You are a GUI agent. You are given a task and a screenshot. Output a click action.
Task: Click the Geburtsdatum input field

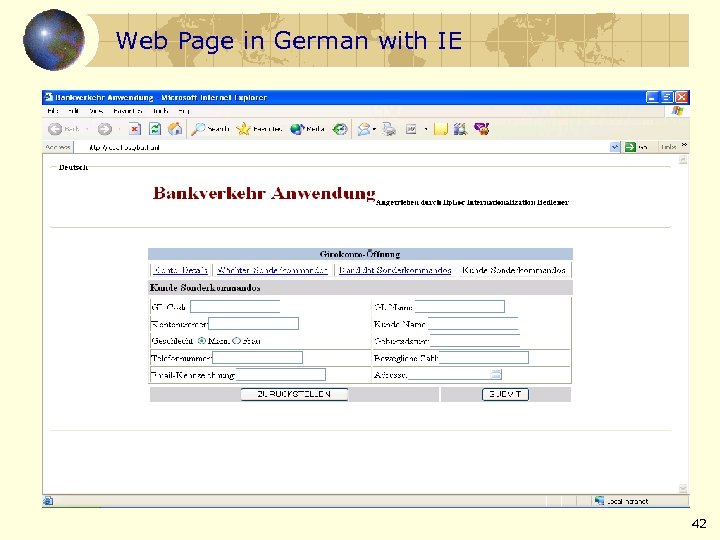tap(475, 341)
